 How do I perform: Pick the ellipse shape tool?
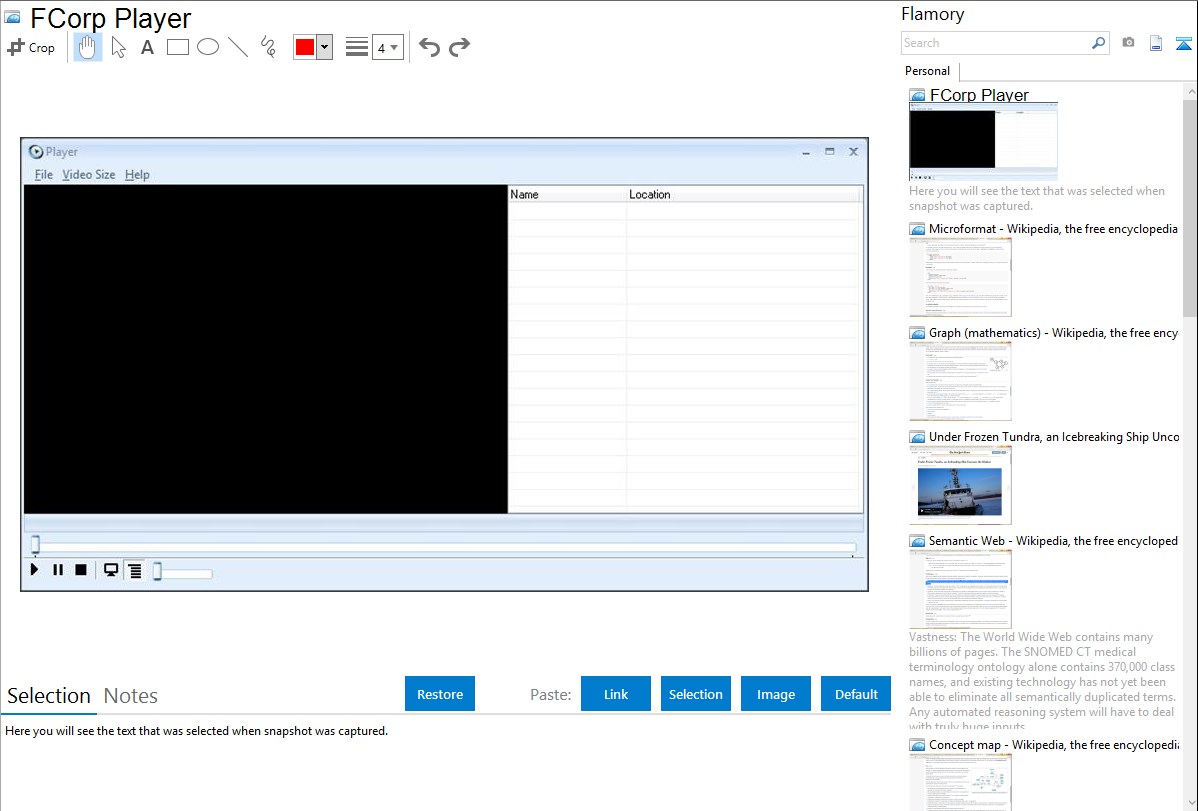tap(208, 47)
